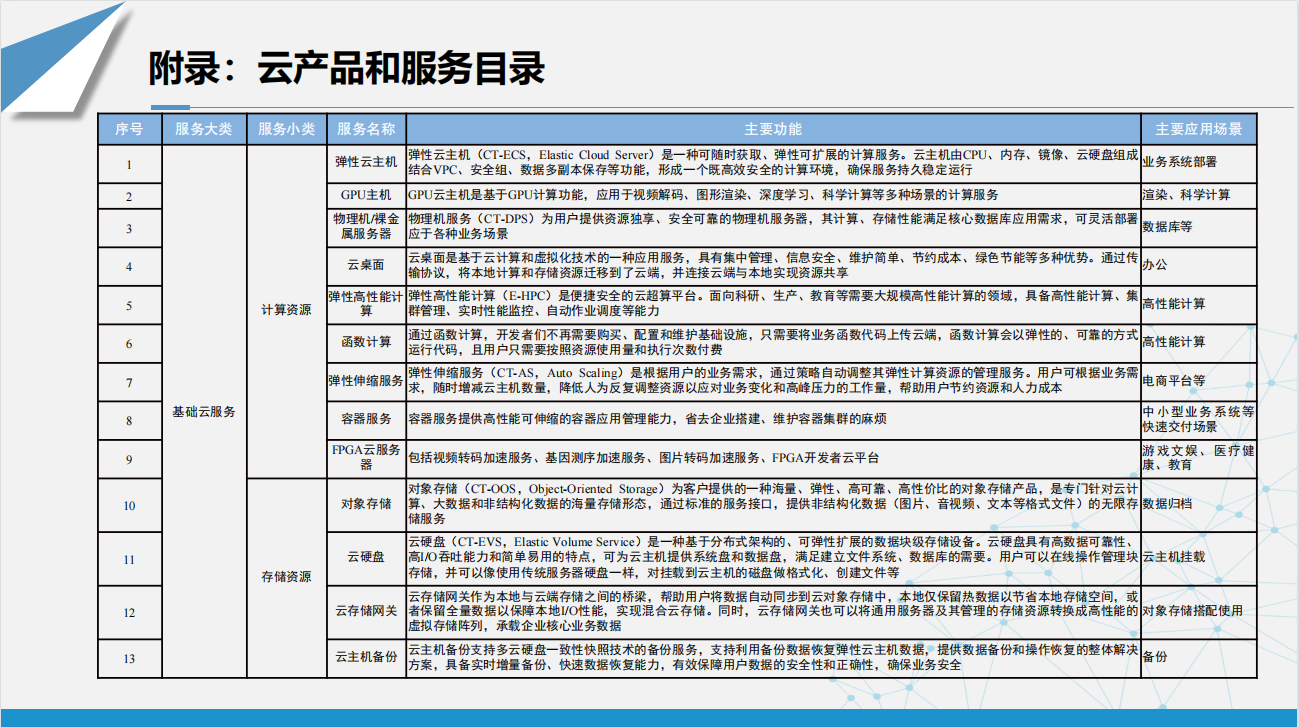Click the row number 13 cell
The width and height of the screenshot is (1299, 727).
[129, 658]
